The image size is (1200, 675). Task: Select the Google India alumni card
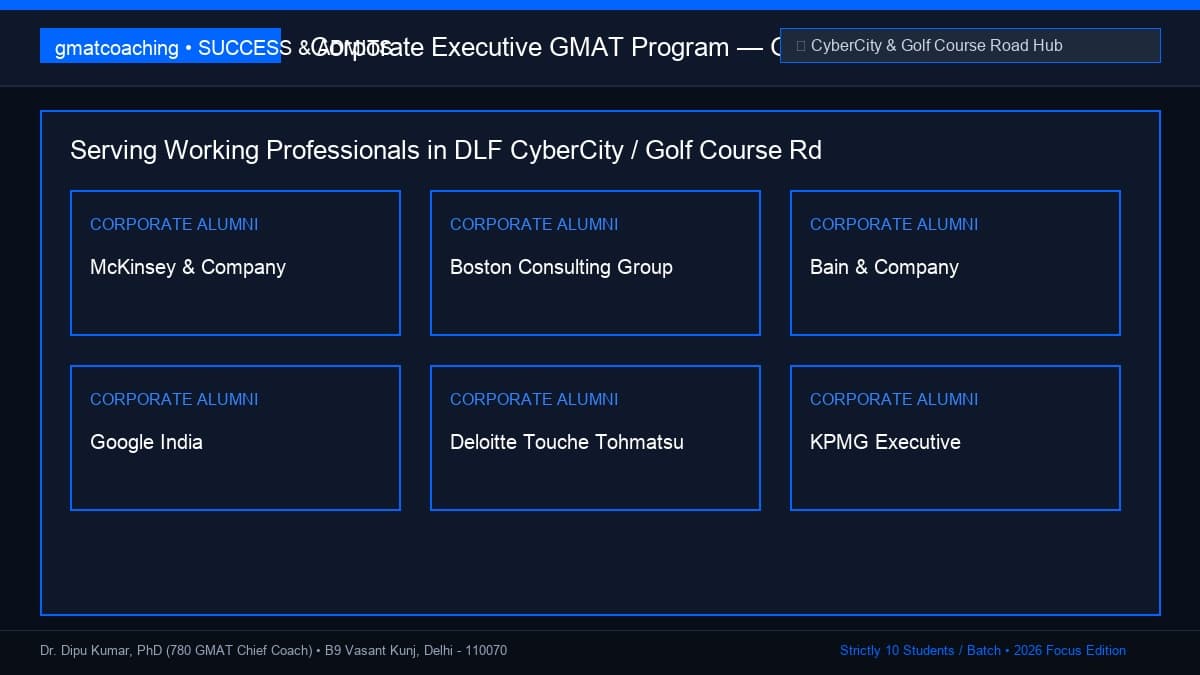tap(235, 438)
